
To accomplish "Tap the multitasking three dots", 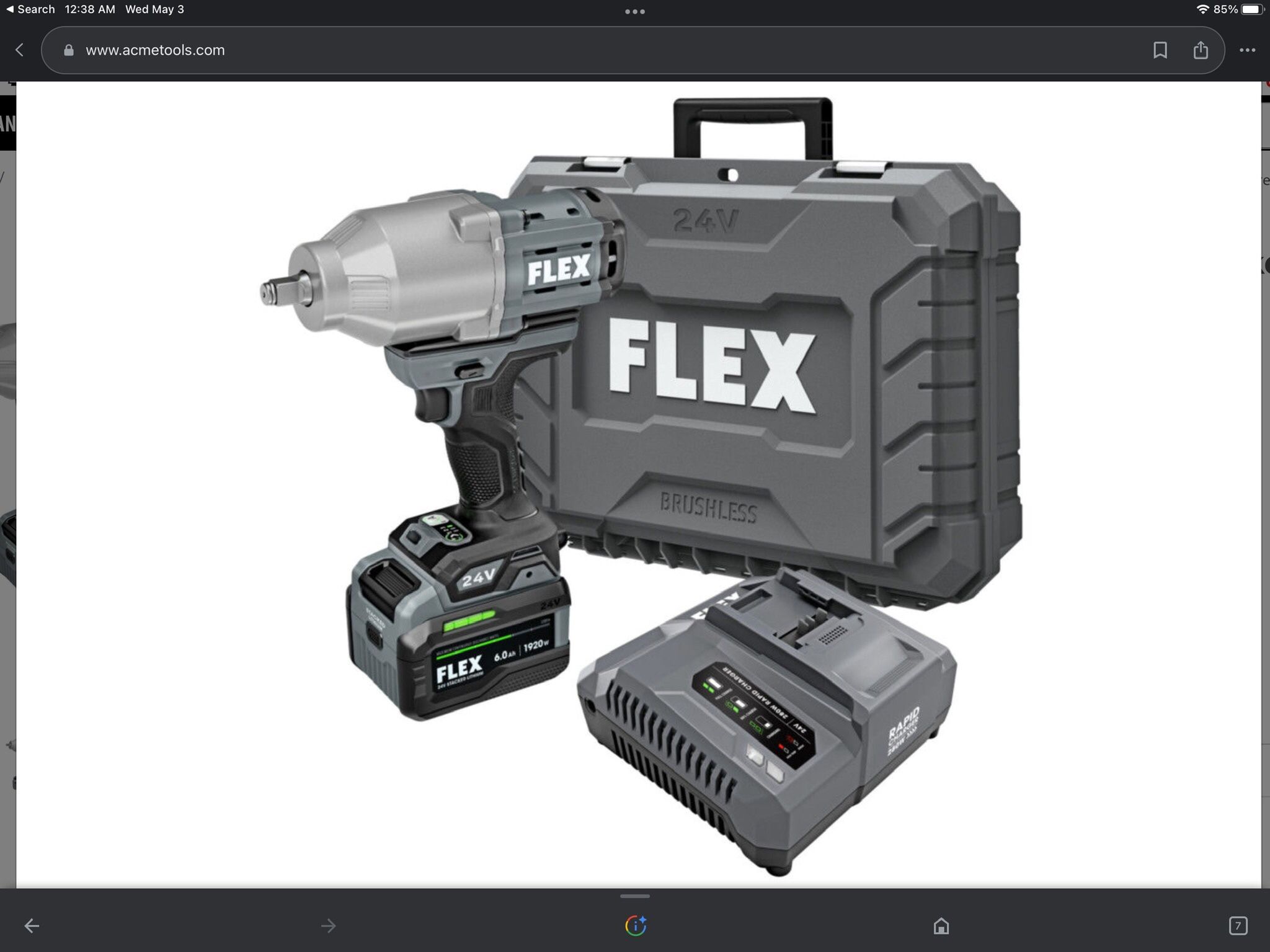I will coord(635,11).
